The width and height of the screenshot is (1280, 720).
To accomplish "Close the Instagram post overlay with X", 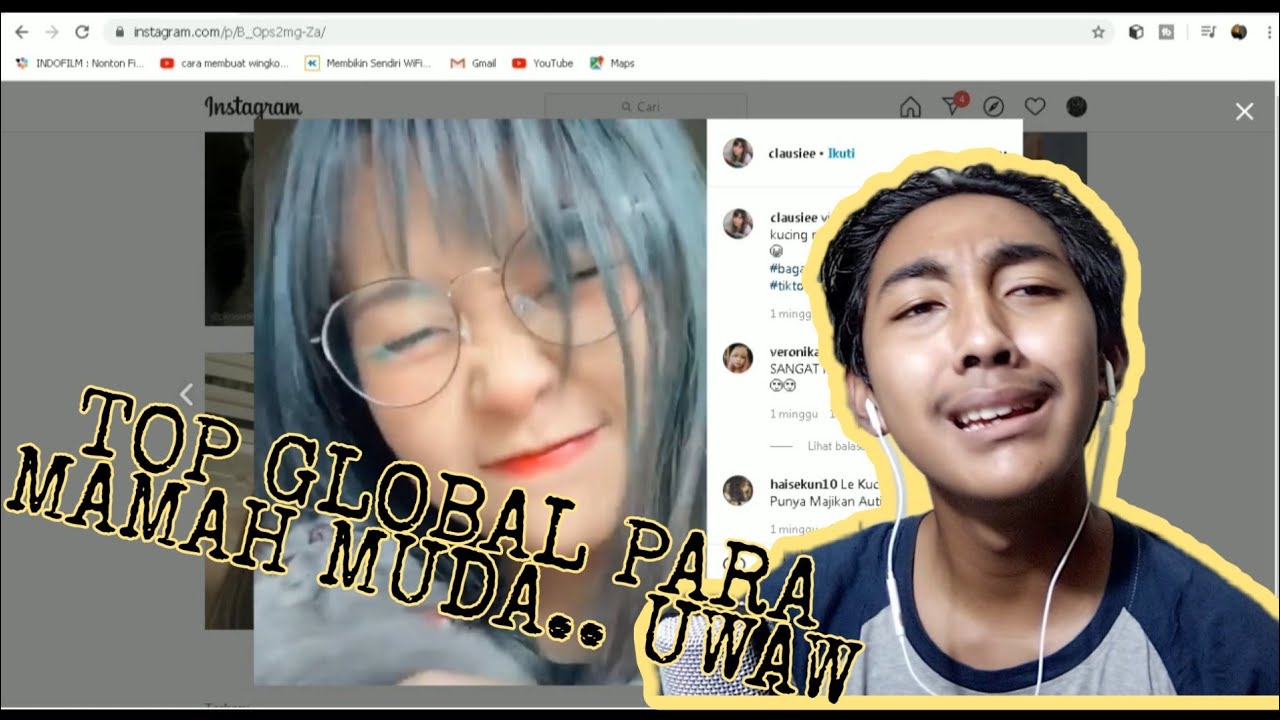I will tap(1244, 111).
